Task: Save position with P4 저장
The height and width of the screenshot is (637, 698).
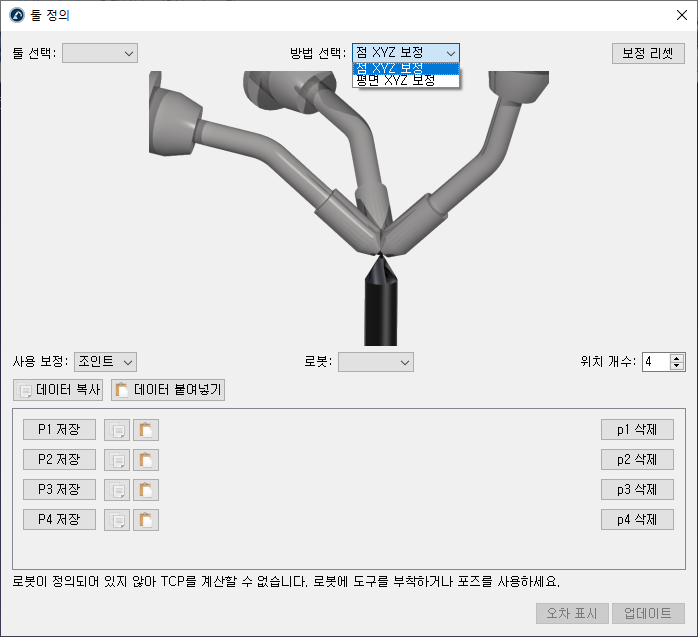Action: (59, 519)
